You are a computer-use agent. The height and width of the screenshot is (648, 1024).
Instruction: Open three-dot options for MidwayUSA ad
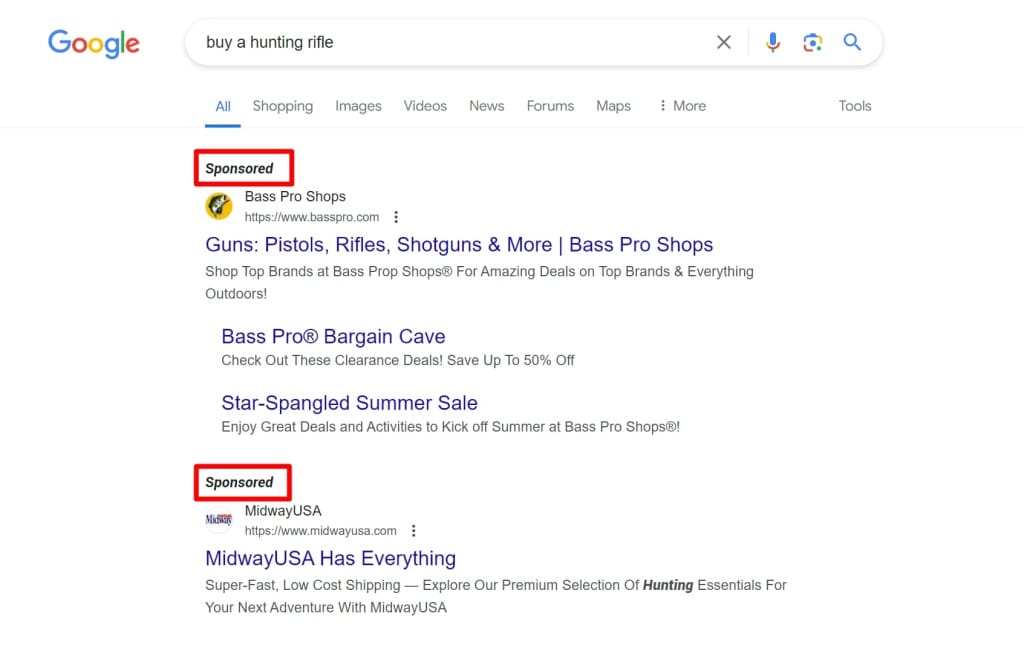pos(414,531)
